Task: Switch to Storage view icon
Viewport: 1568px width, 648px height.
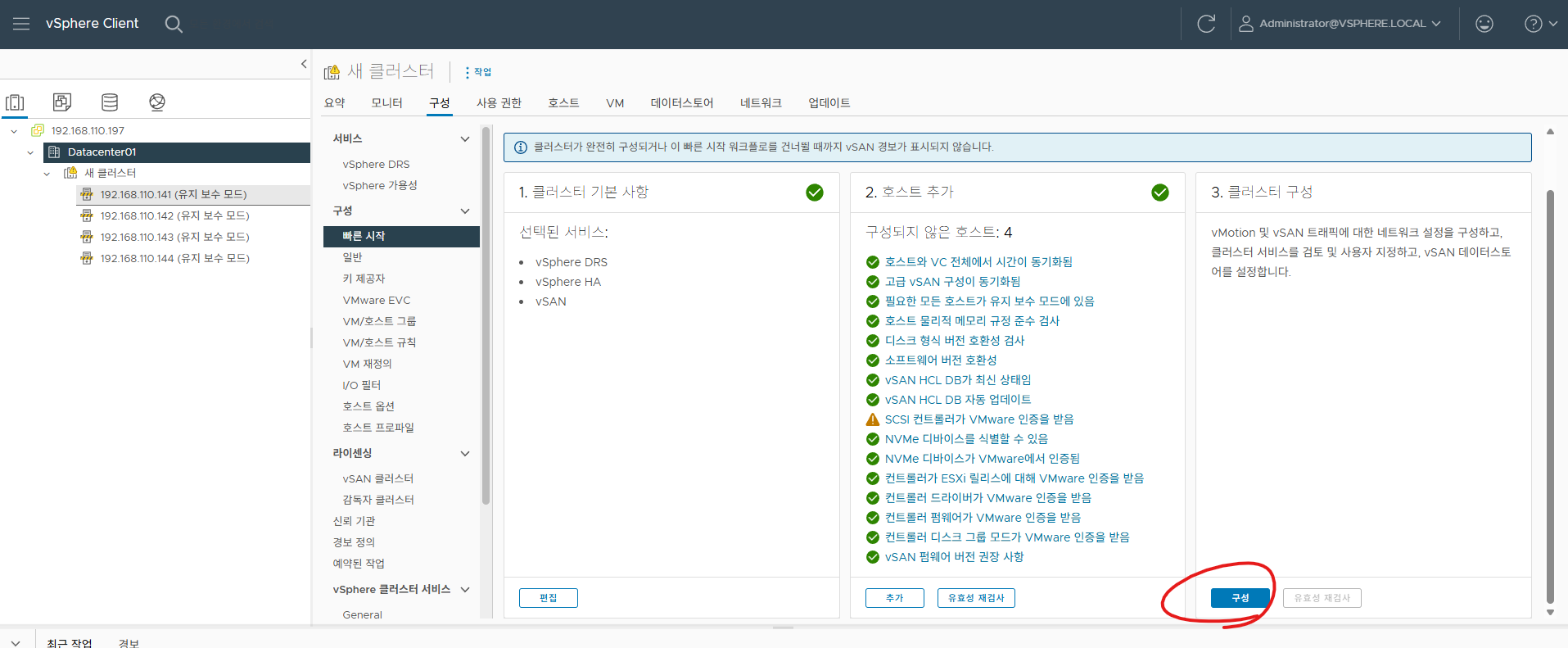Action: coord(110,102)
